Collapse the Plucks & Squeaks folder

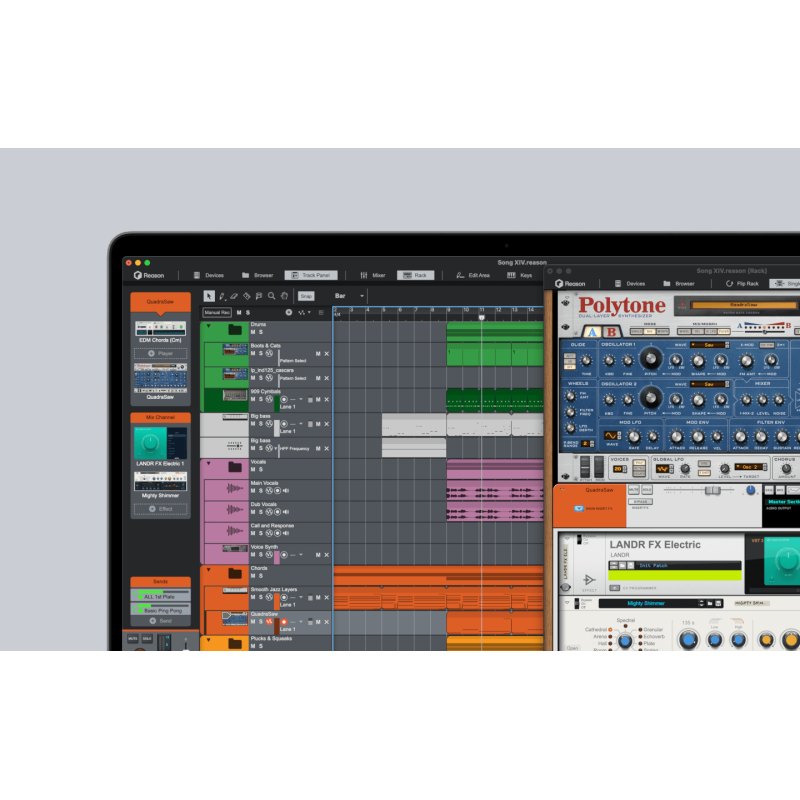(x=209, y=640)
